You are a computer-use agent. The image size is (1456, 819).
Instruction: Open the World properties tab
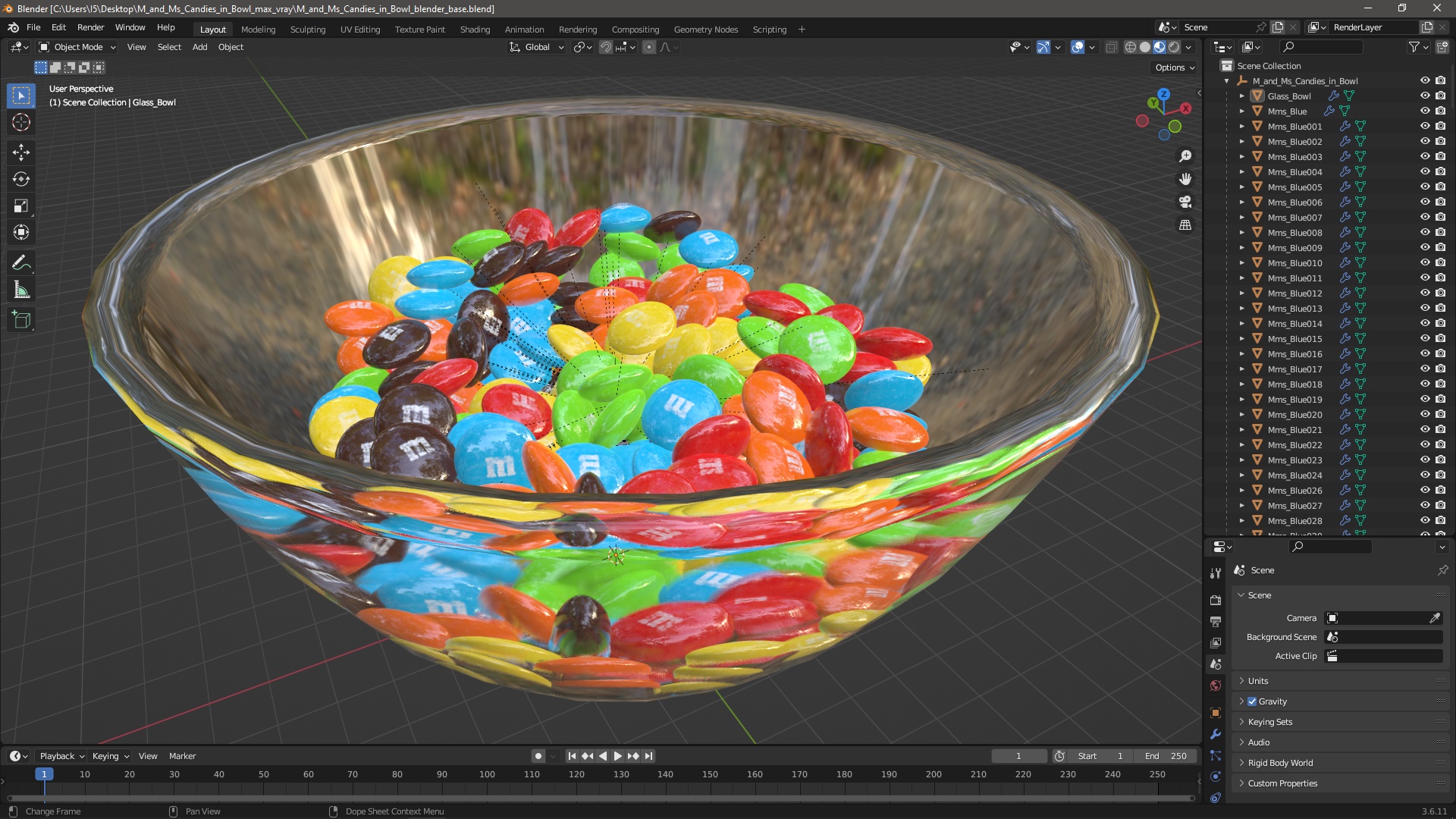pyautogui.click(x=1216, y=686)
